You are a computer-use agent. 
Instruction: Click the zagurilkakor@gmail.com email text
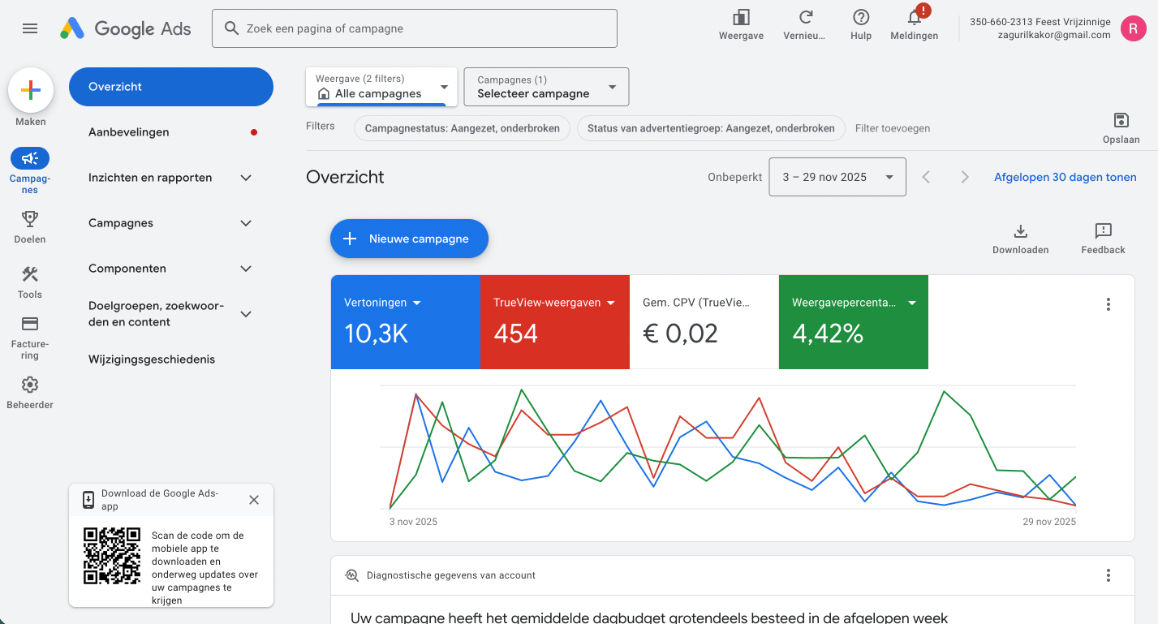coord(1054,35)
